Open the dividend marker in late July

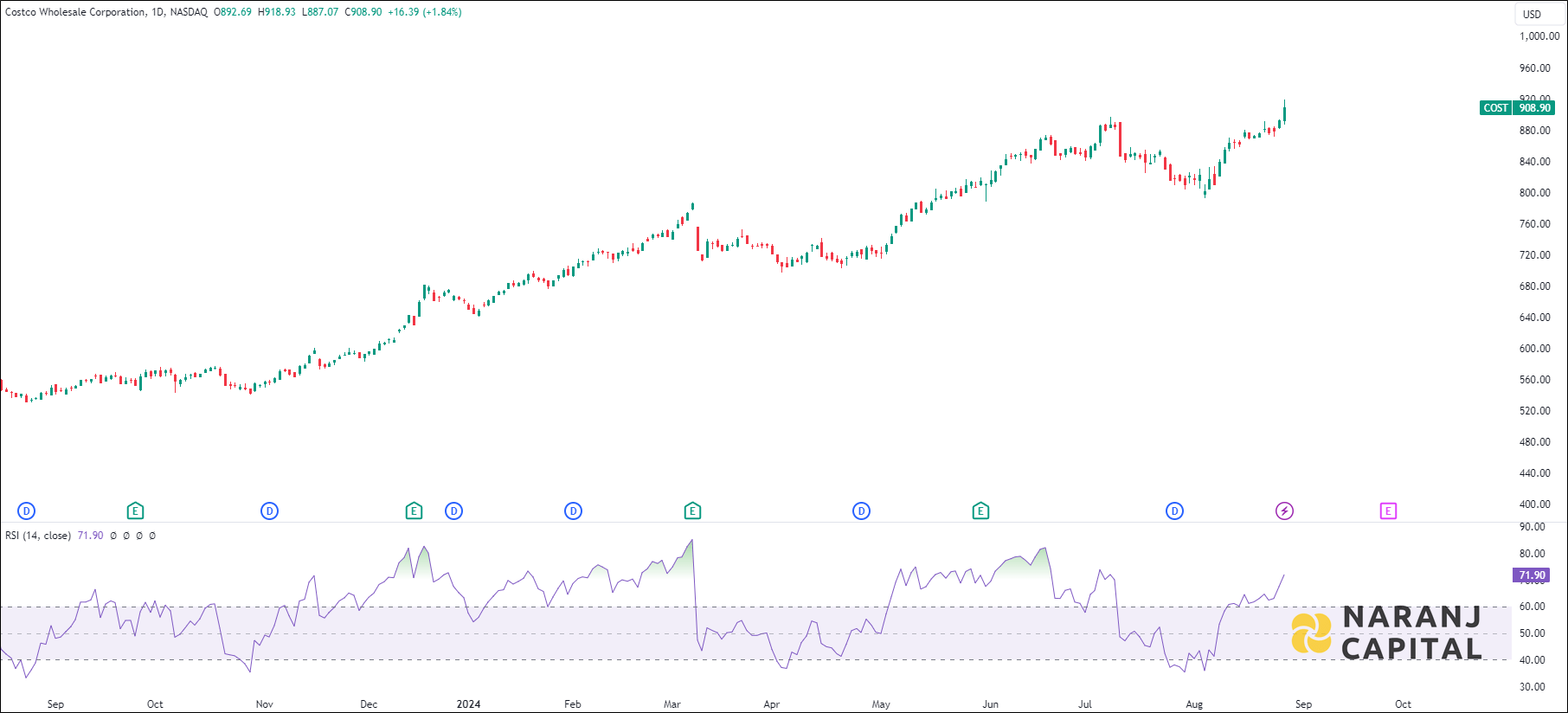point(1175,511)
